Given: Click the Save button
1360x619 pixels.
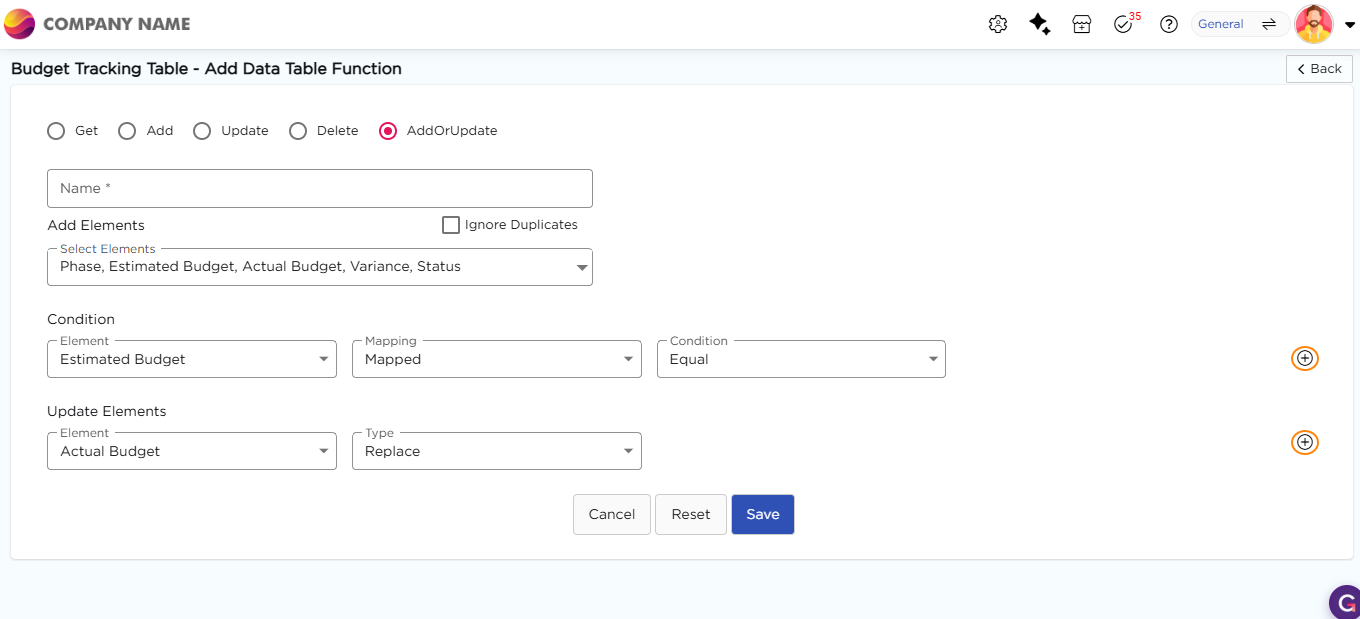Looking at the screenshot, I should click(x=762, y=514).
